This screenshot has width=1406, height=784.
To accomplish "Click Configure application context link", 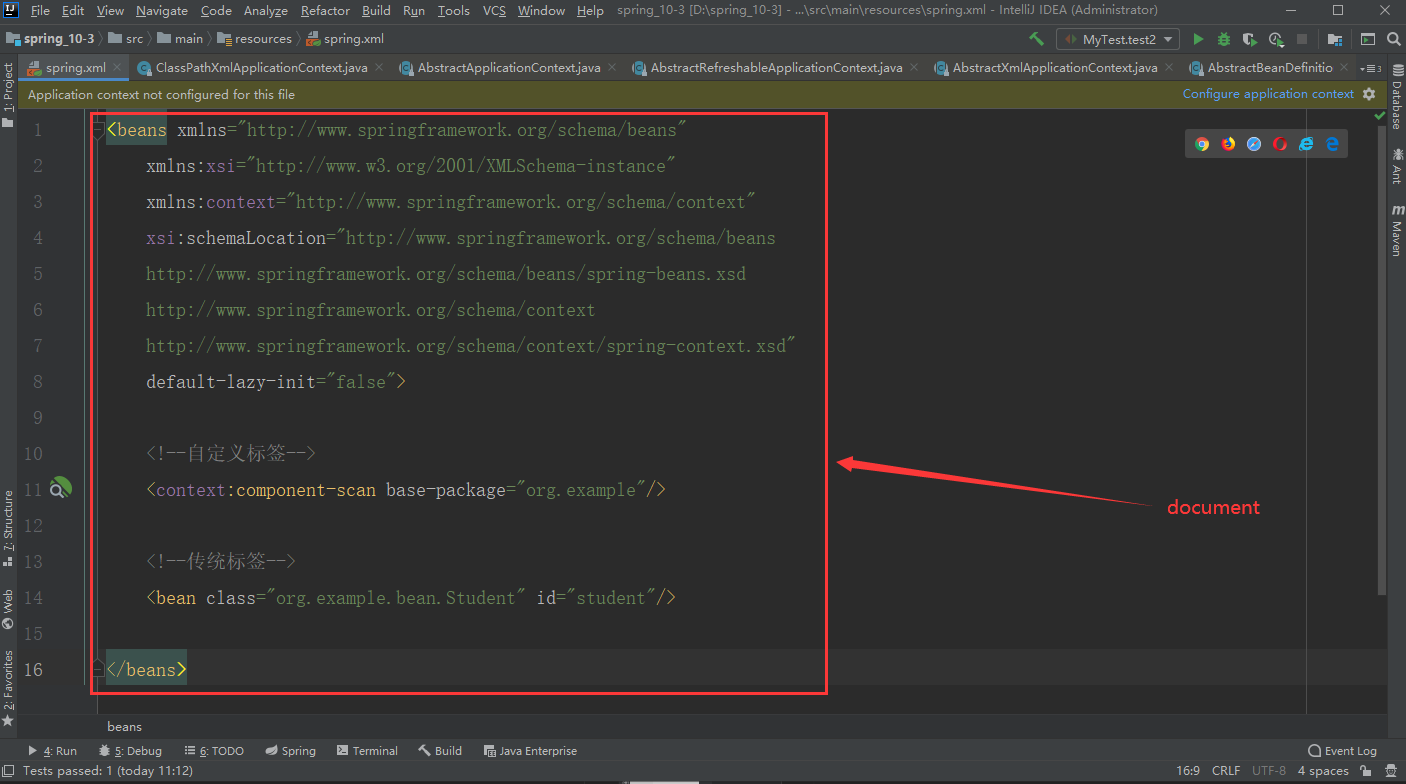I will (x=1268, y=94).
